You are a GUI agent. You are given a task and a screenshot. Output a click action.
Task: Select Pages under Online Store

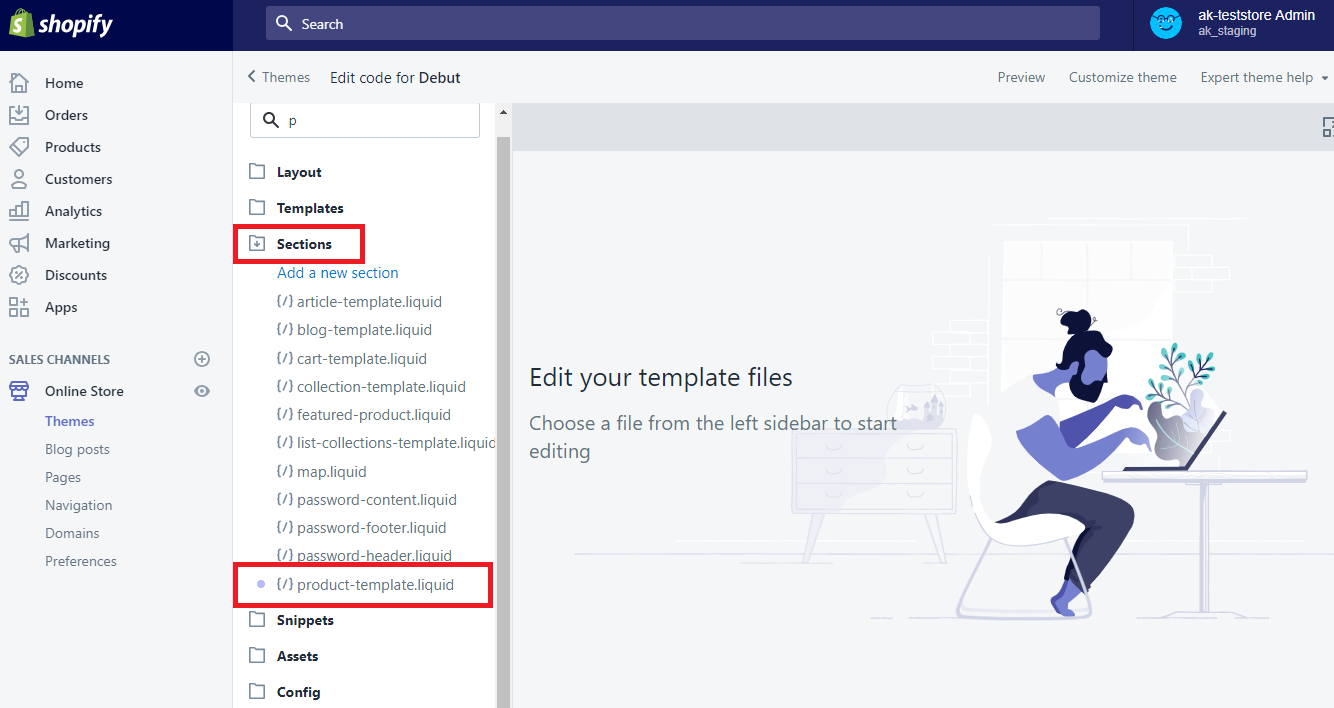click(63, 477)
